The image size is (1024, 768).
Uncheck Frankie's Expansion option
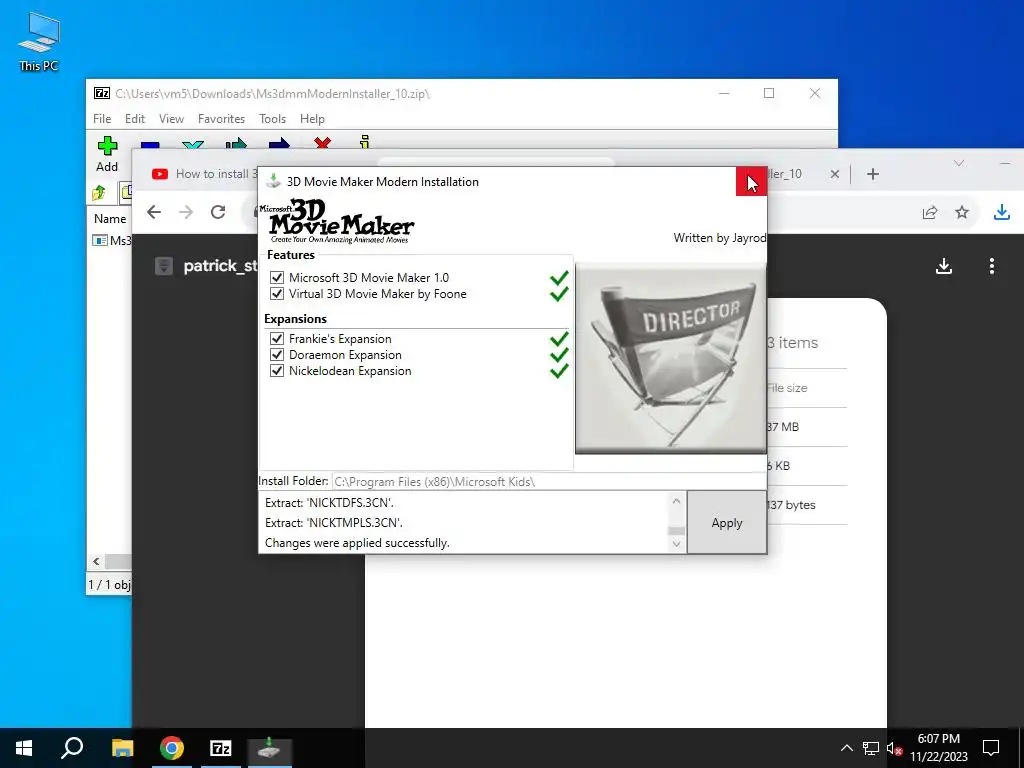pyautogui.click(x=277, y=338)
